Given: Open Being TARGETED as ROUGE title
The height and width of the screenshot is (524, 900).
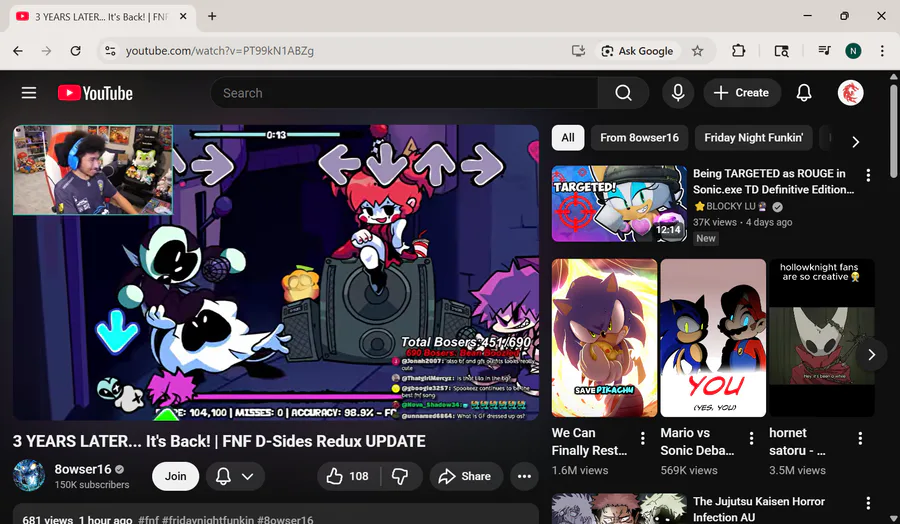Looking at the screenshot, I should click(773, 181).
